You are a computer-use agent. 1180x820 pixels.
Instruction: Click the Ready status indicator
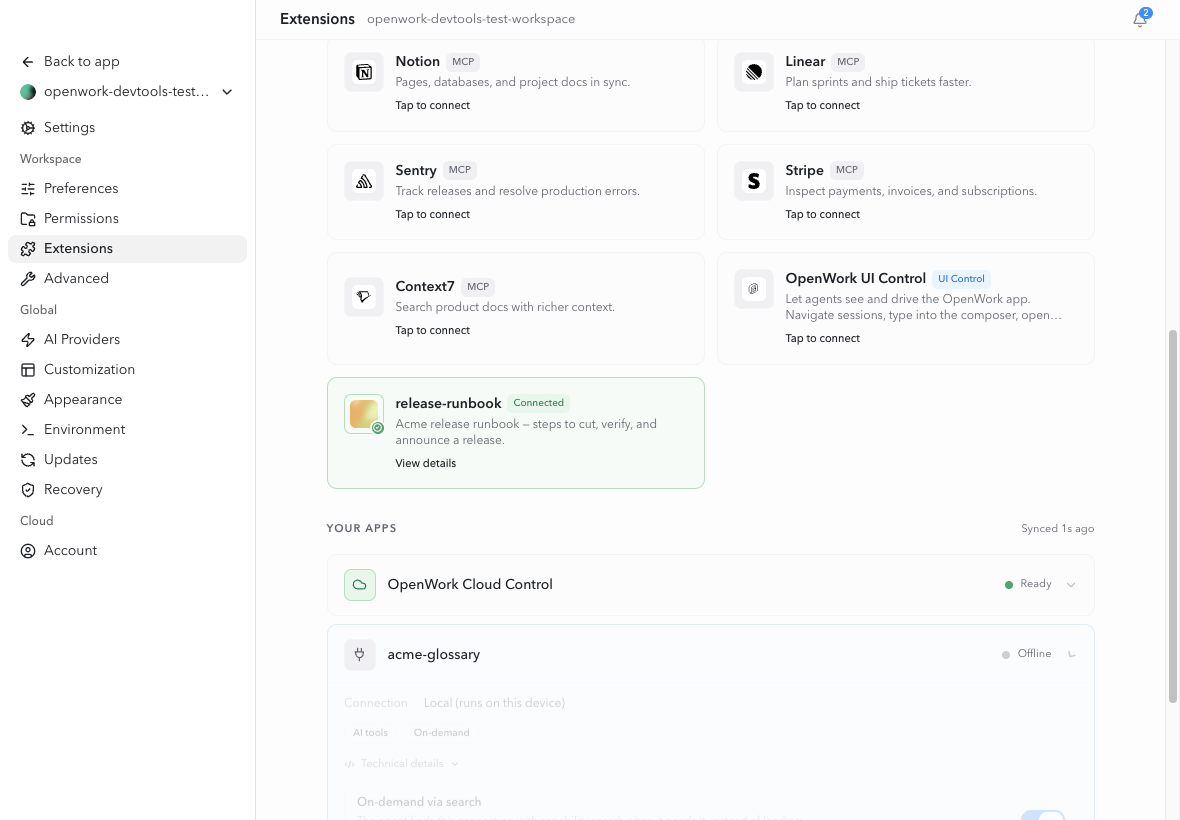point(1028,585)
